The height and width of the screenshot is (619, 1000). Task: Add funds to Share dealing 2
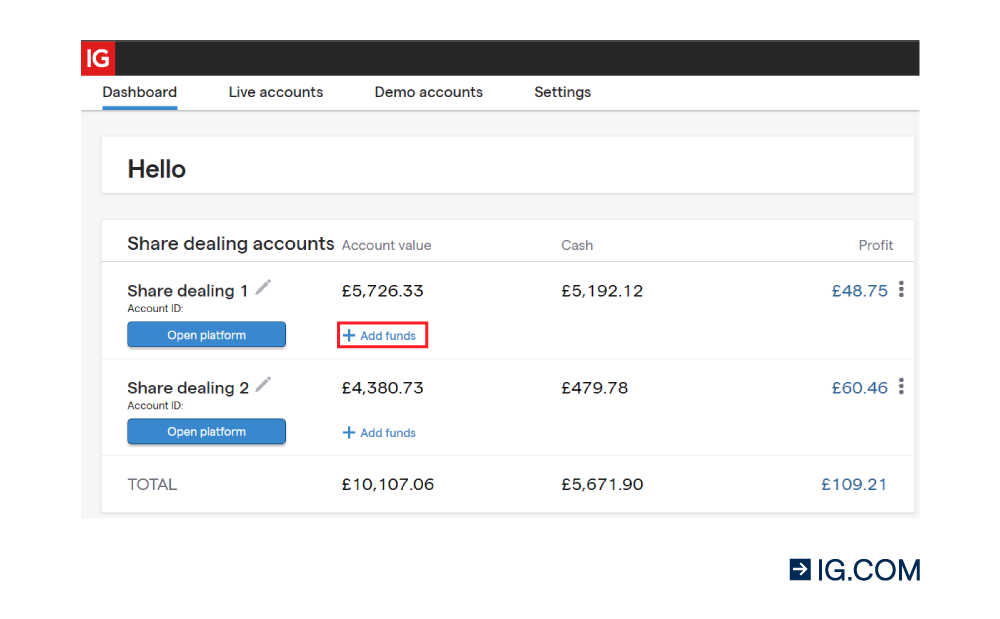tap(379, 431)
